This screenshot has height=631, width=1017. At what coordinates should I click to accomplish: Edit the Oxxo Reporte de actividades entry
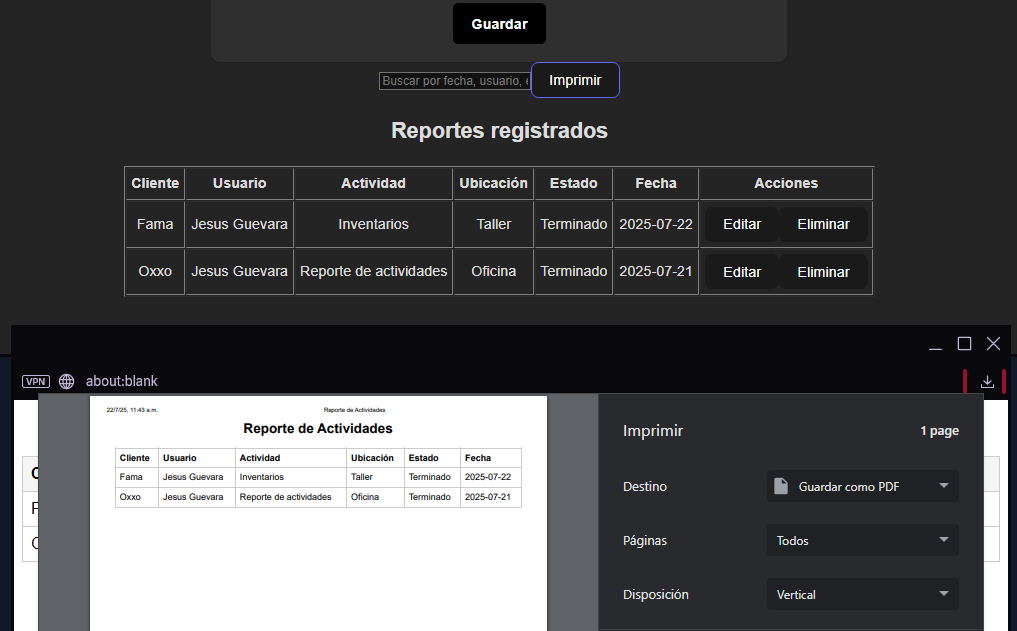(742, 271)
